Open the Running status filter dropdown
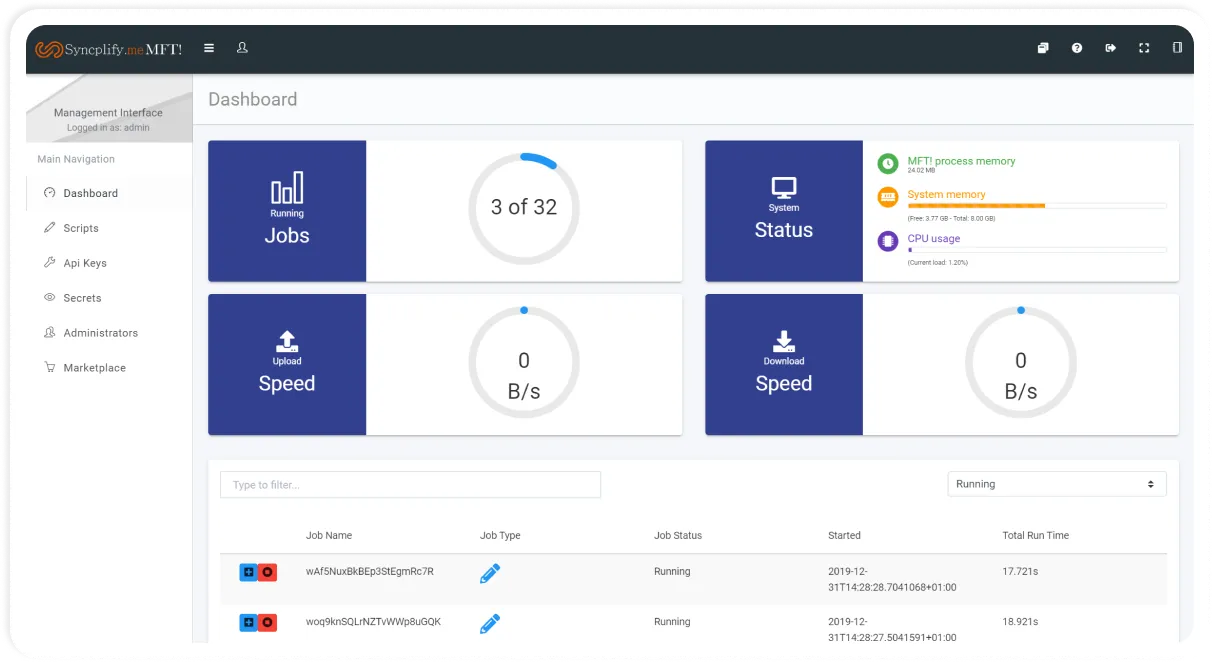Viewport: 1212px width, 662px height. point(1056,483)
